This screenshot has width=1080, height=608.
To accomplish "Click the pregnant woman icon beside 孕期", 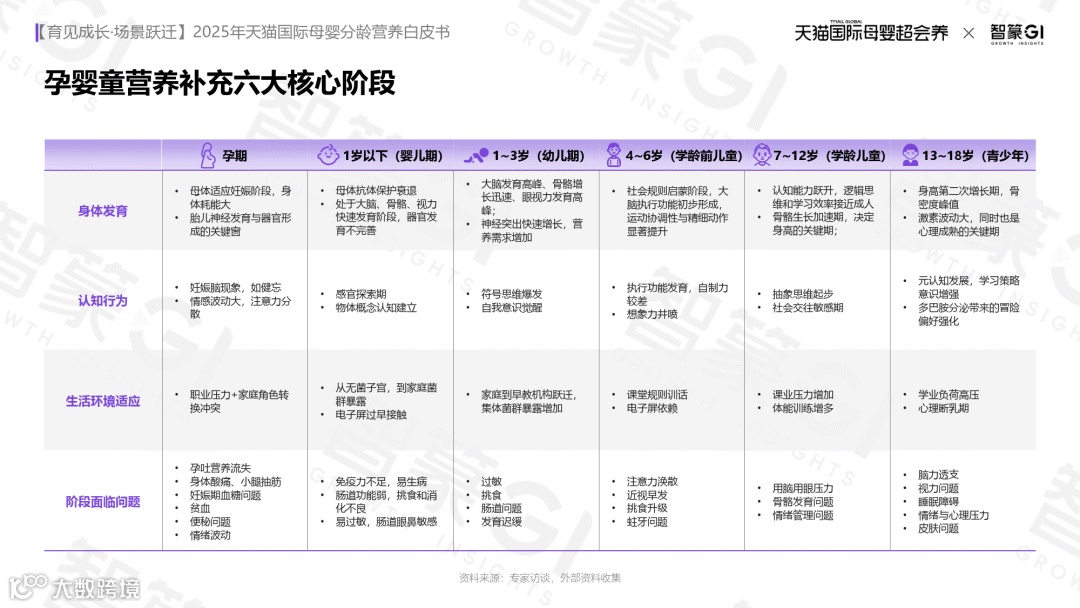I will [x=207, y=156].
